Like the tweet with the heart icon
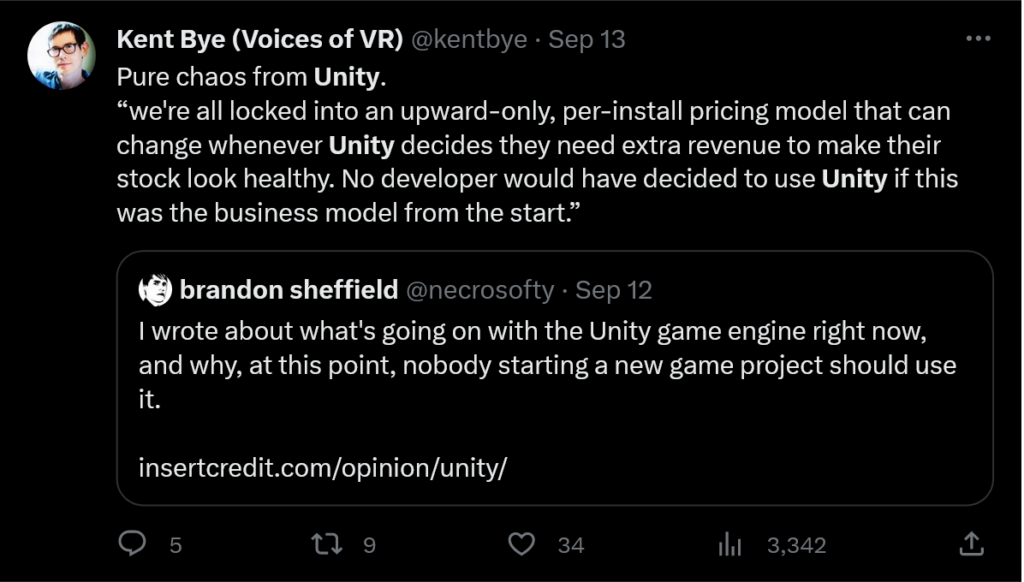Screen dimensions: 1024x582 [x=522, y=544]
